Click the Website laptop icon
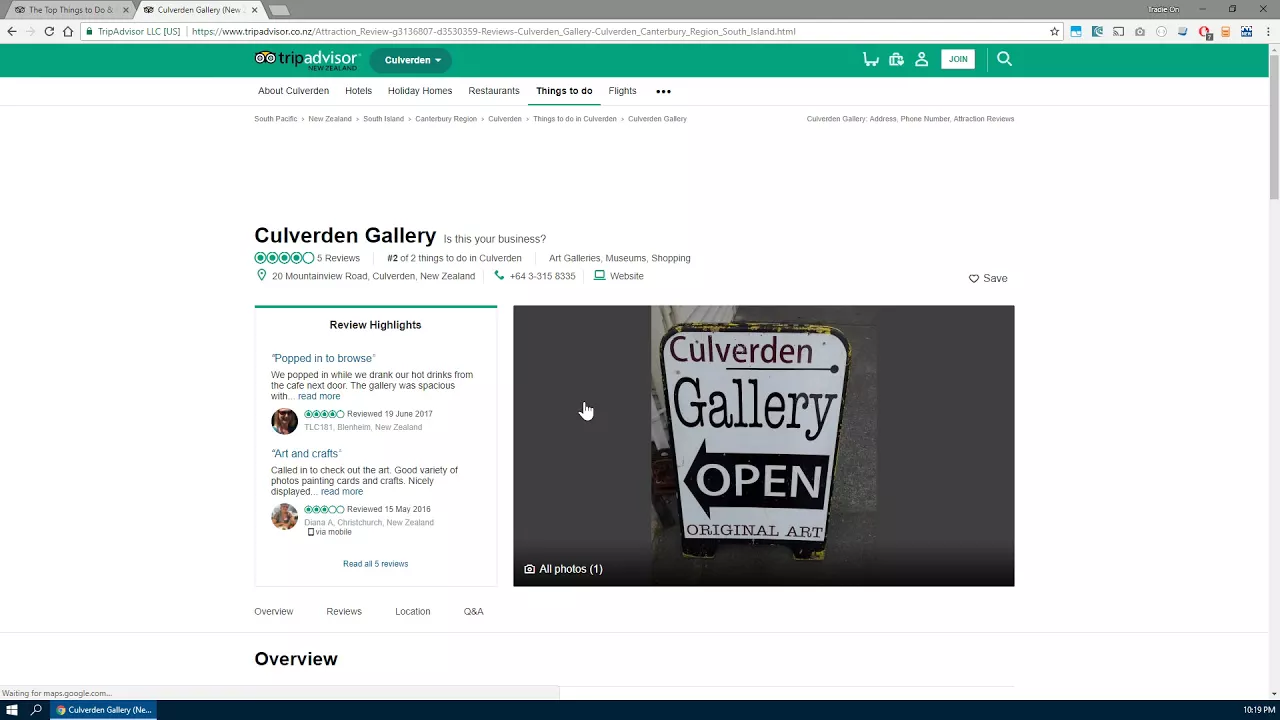 tap(599, 275)
